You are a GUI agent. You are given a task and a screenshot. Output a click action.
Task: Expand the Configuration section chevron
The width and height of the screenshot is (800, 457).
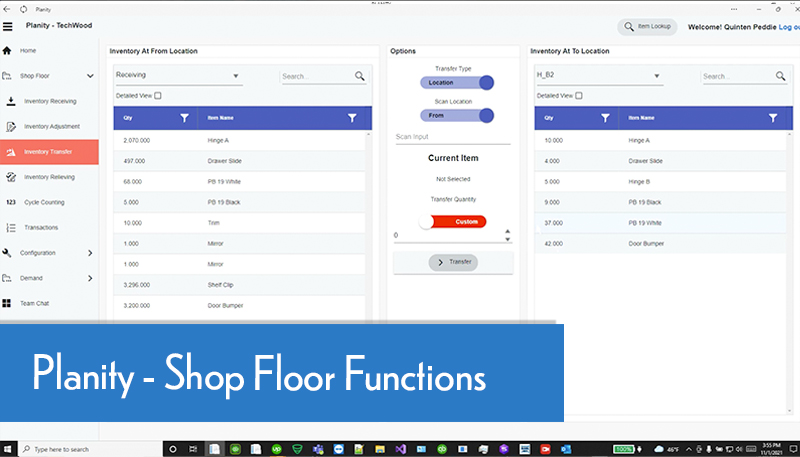90,253
